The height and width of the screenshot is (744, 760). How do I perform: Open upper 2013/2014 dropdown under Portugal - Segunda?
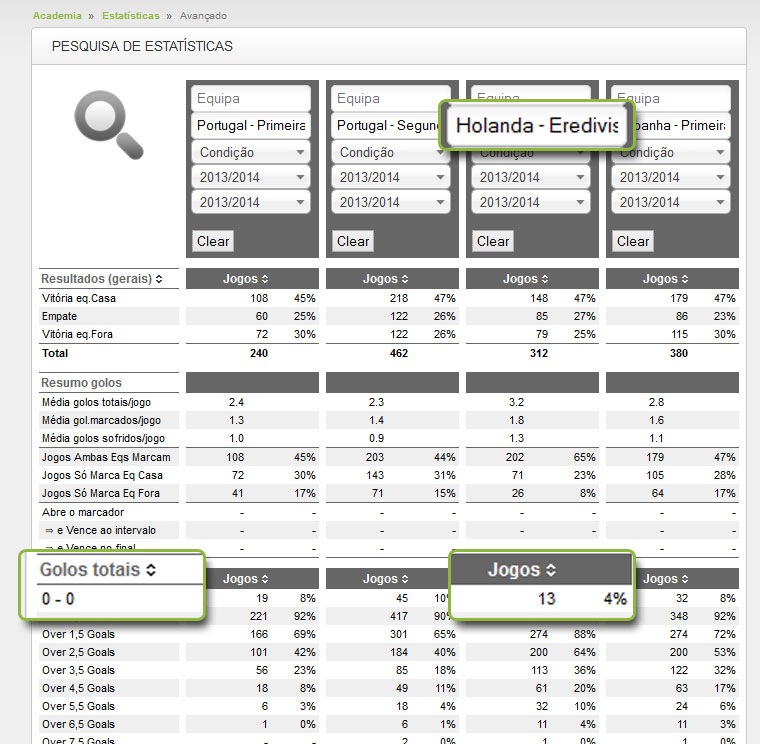391,177
